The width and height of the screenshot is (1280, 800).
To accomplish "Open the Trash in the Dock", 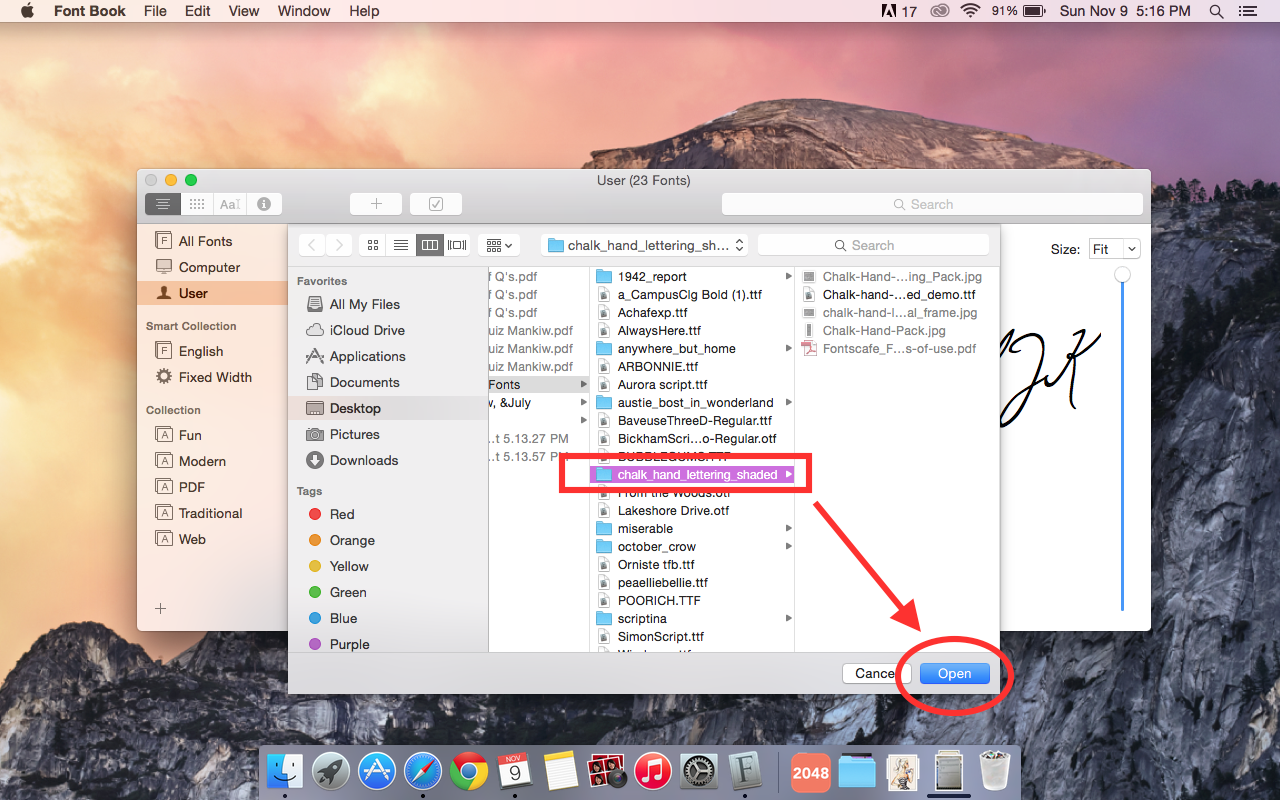I will point(994,771).
